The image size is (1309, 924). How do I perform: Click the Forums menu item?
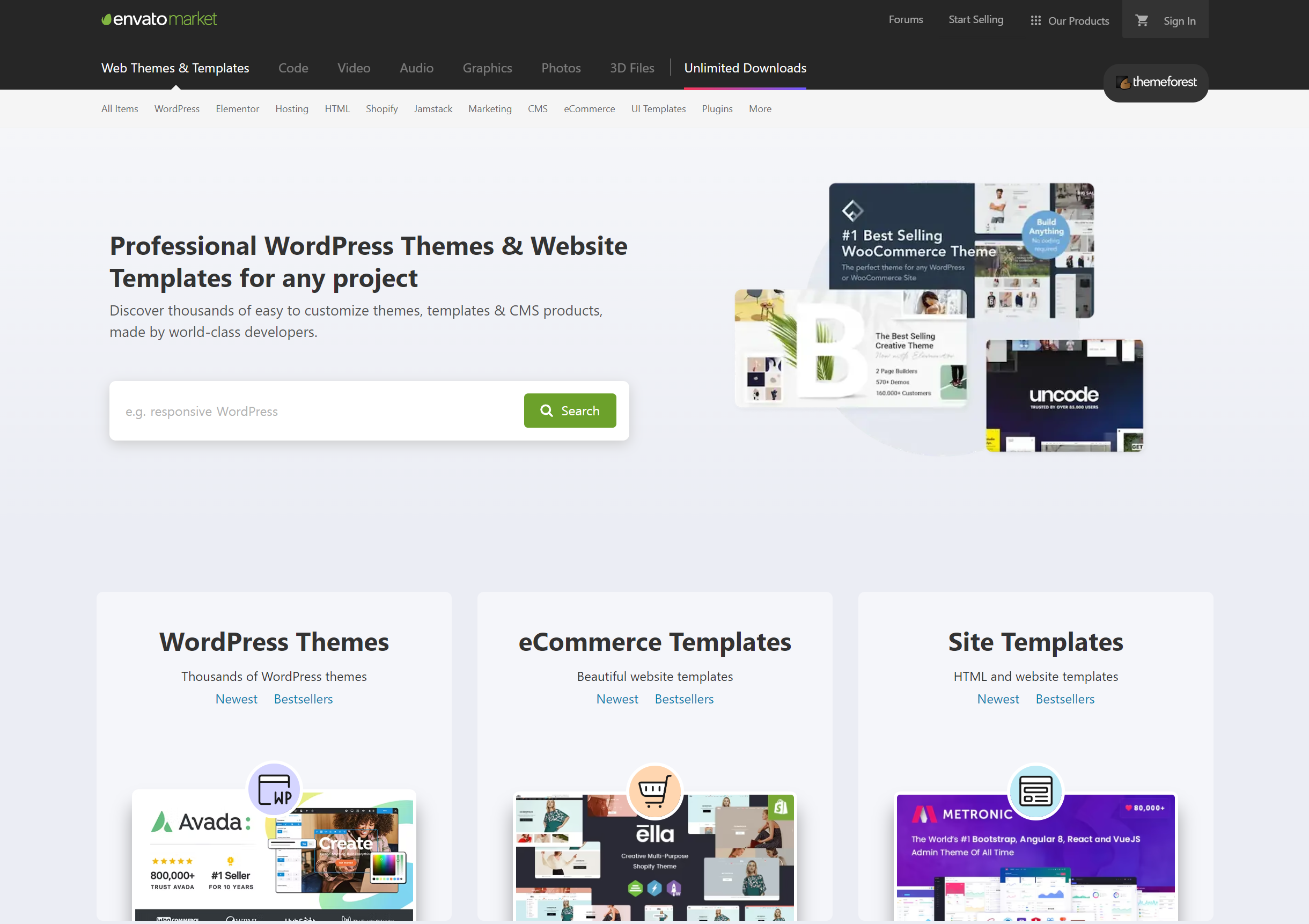(904, 19)
